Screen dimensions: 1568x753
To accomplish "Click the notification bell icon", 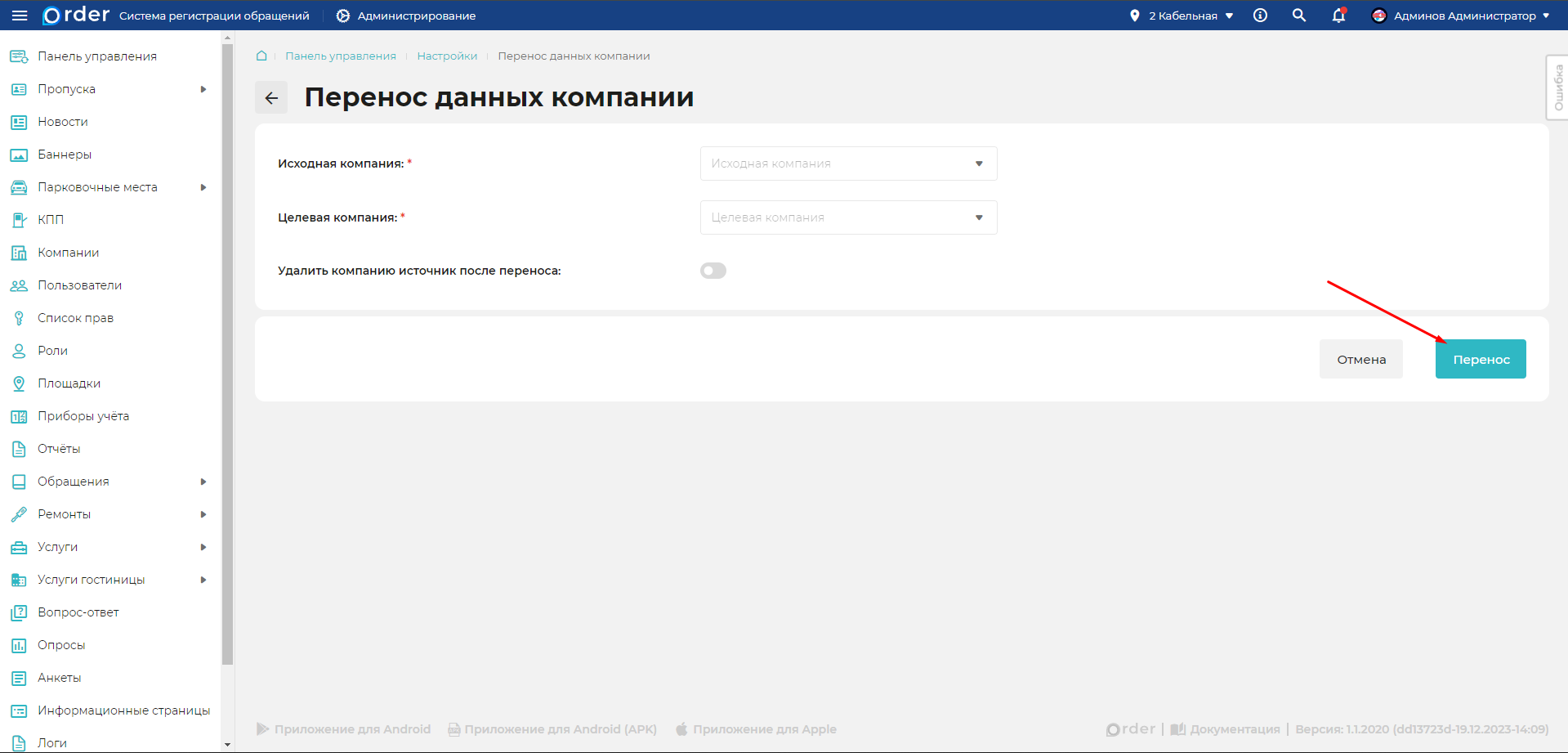I will [1338, 16].
